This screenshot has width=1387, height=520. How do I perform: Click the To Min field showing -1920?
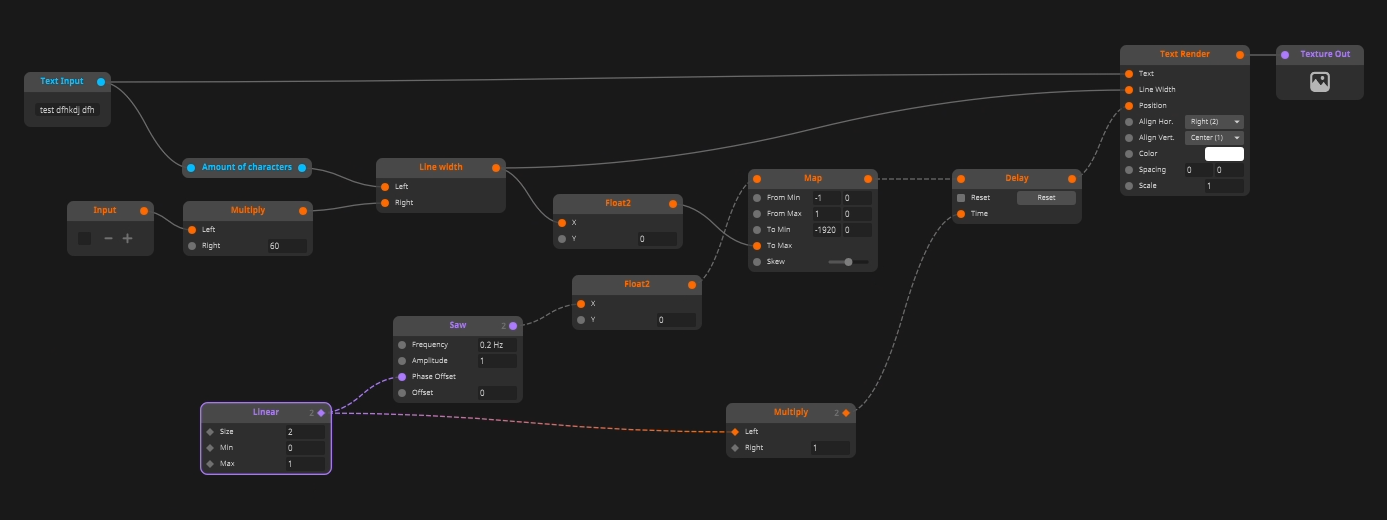pyautogui.click(x=826, y=230)
